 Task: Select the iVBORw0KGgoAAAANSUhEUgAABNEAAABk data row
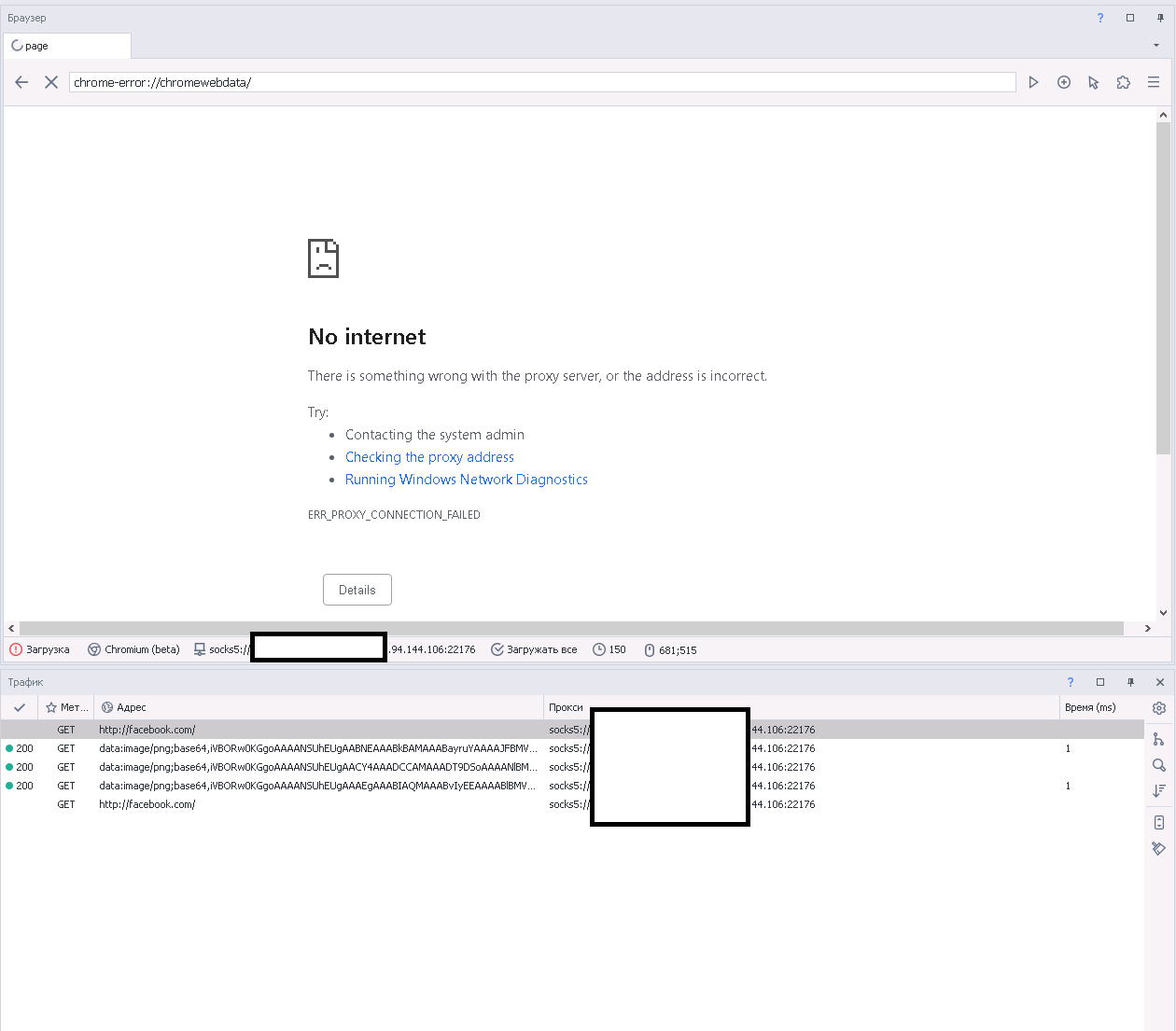coord(572,748)
